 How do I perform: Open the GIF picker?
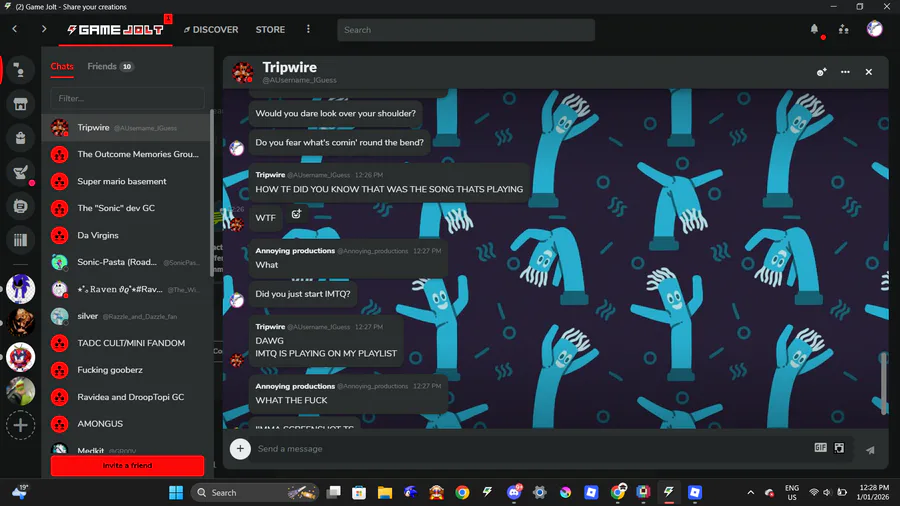click(821, 447)
